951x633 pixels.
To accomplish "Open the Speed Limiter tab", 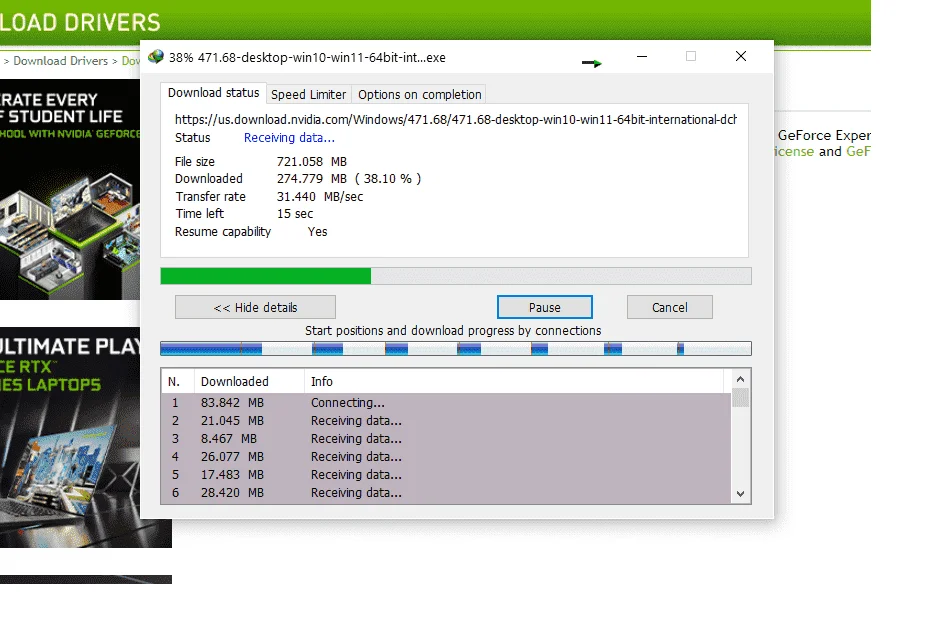I will pos(308,95).
